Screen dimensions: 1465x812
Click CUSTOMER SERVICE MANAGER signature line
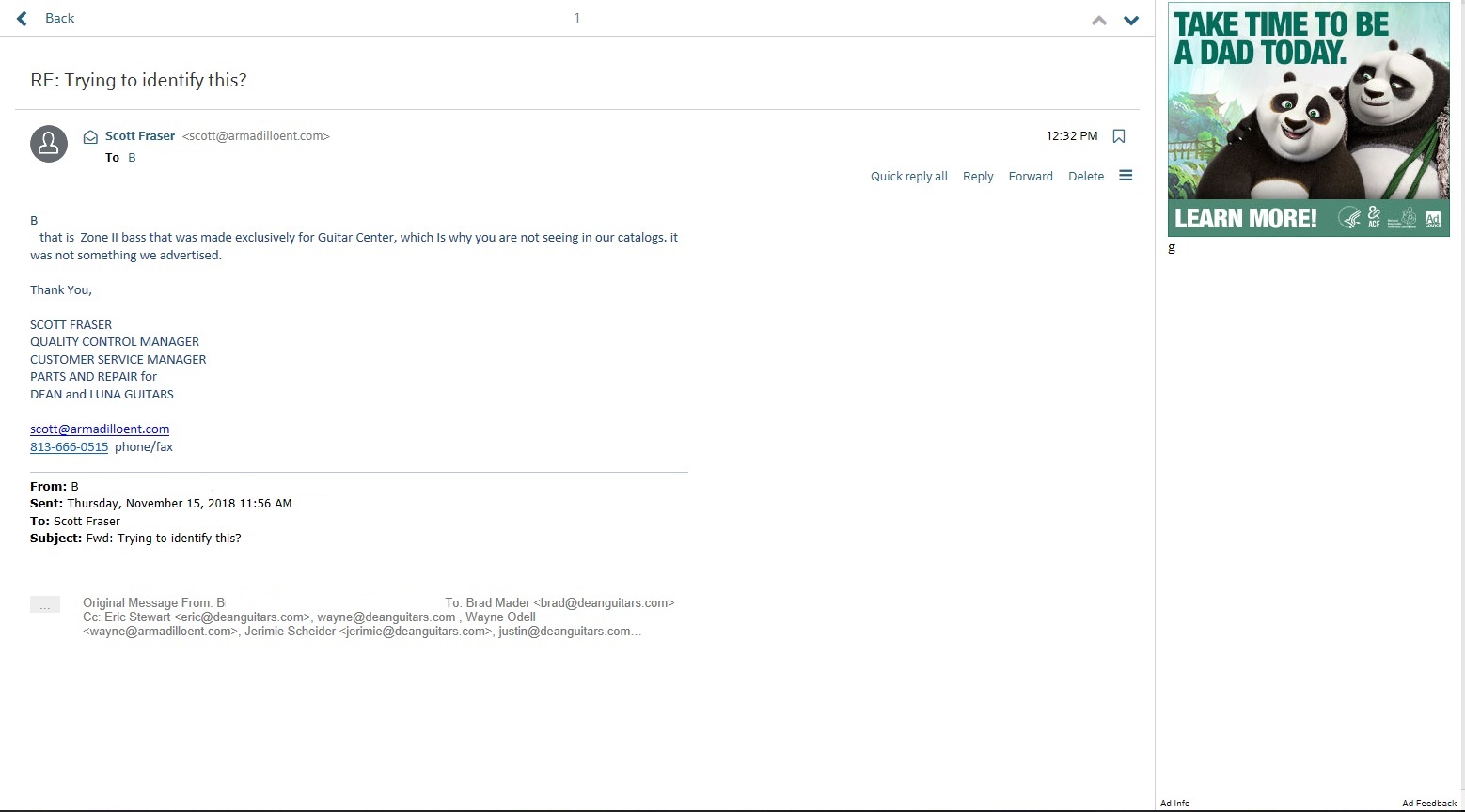tap(118, 360)
